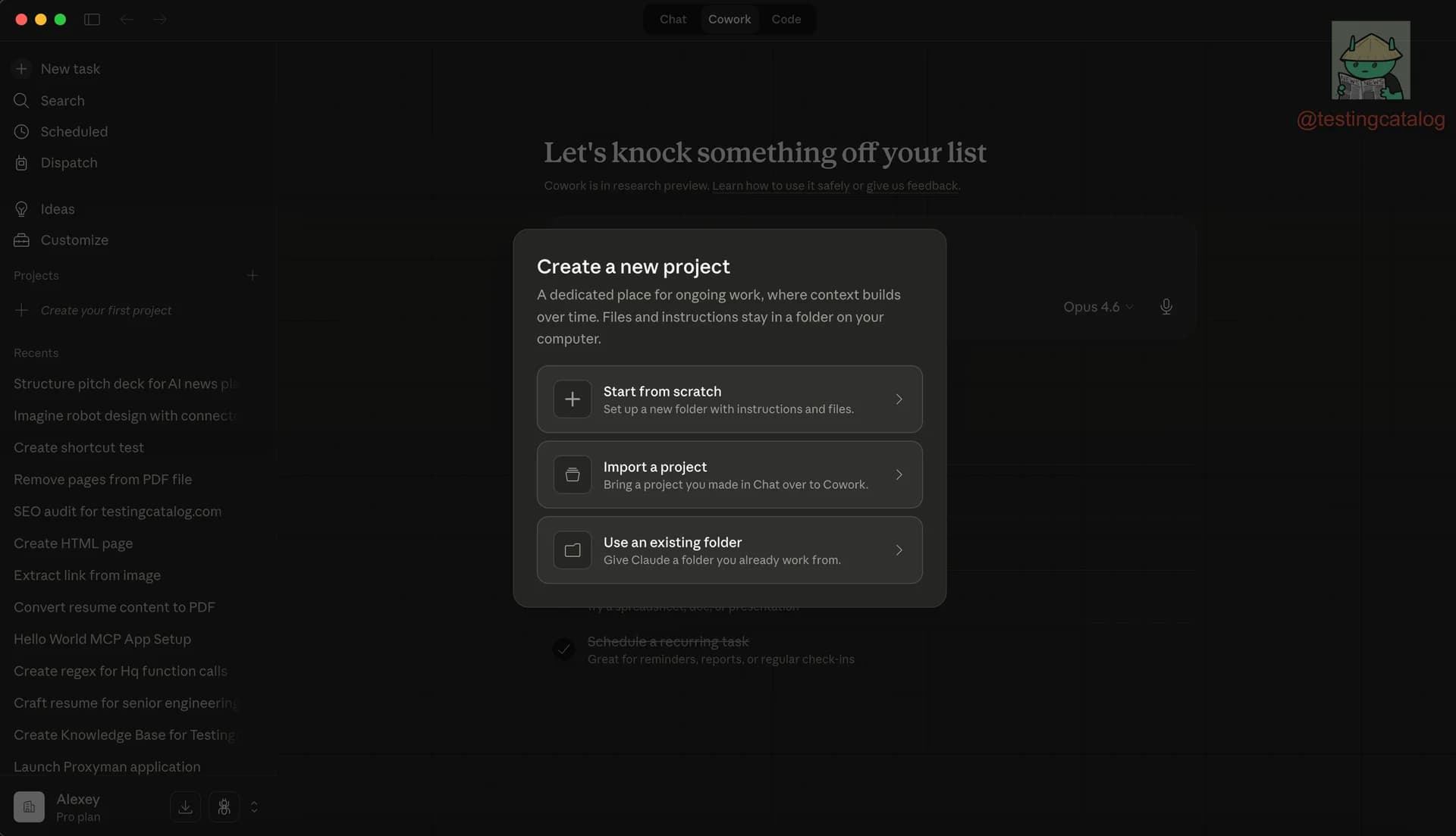
Task: Switch to the Code tab
Action: (786, 19)
